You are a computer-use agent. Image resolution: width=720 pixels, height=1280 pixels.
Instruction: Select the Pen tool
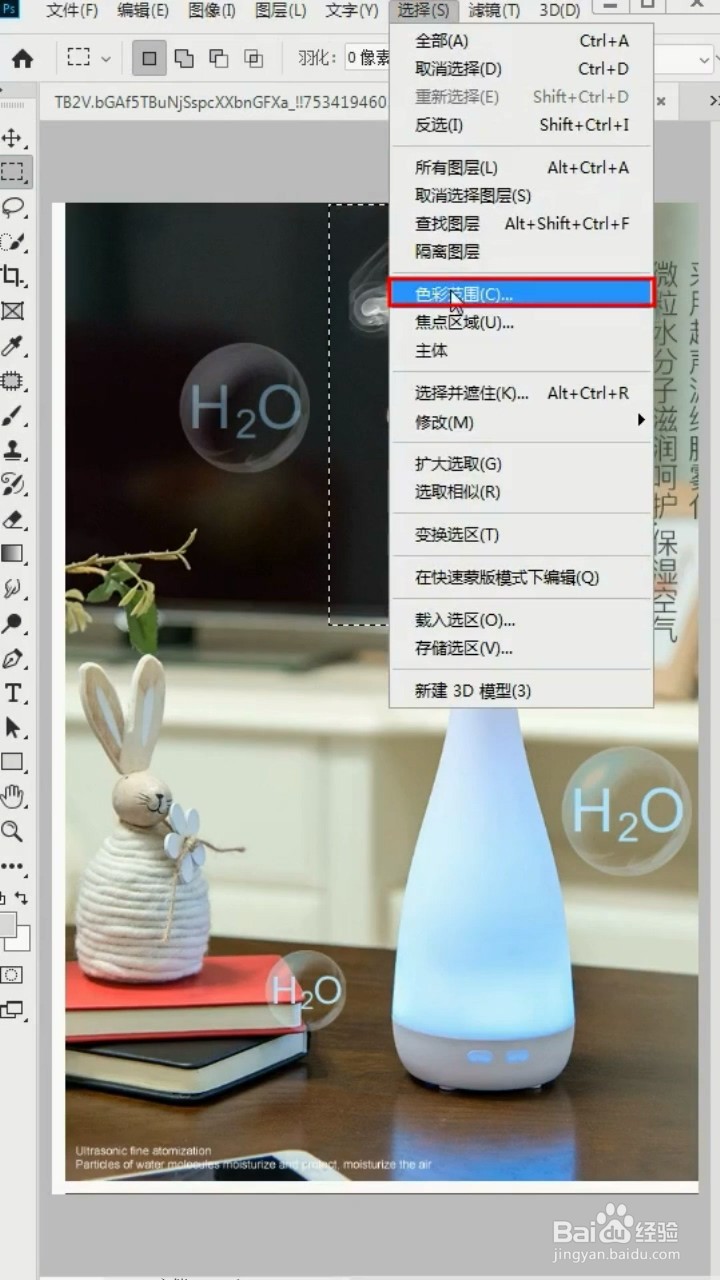(x=13, y=658)
